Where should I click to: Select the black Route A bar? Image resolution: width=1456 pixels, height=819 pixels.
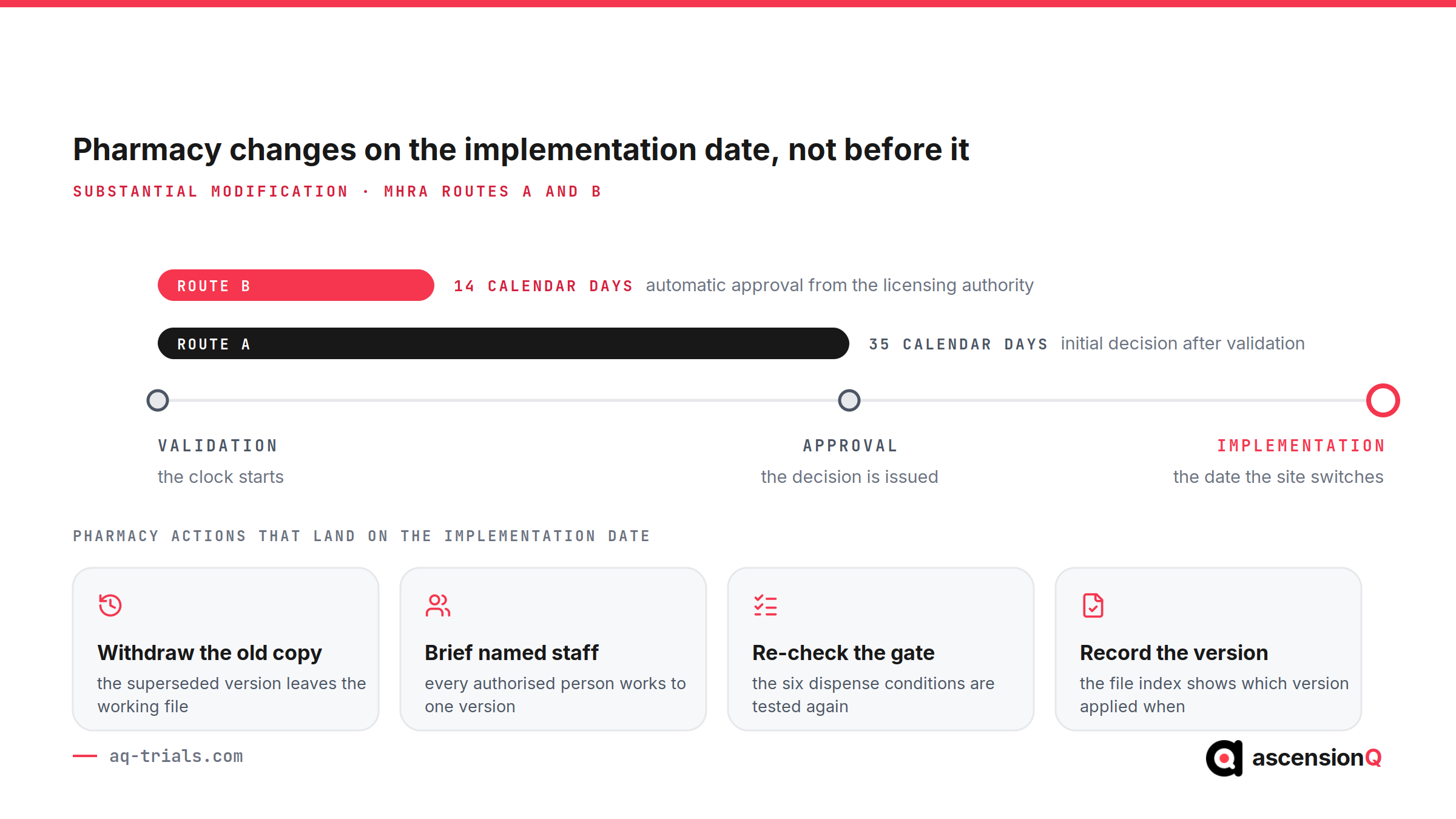(x=504, y=343)
